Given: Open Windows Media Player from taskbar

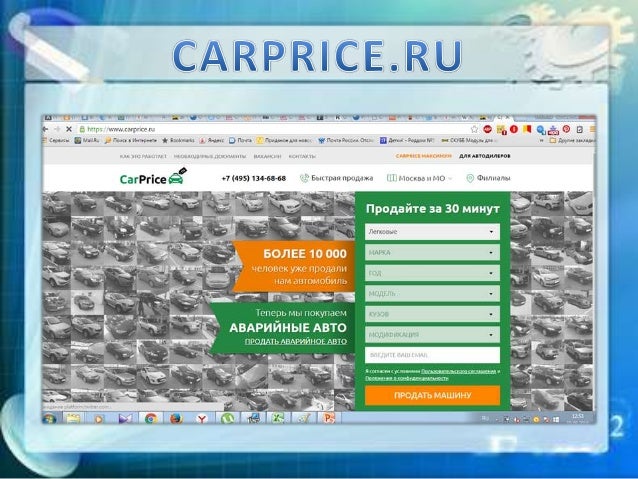Looking at the screenshot, I should pyautogui.click(x=98, y=418).
